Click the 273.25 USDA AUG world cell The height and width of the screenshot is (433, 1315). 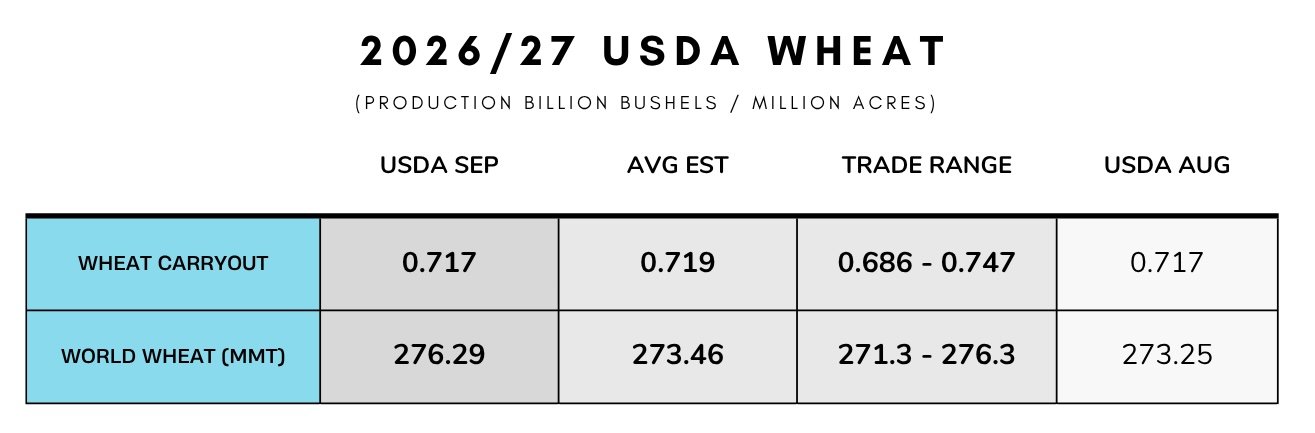pyautogui.click(x=1167, y=356)
